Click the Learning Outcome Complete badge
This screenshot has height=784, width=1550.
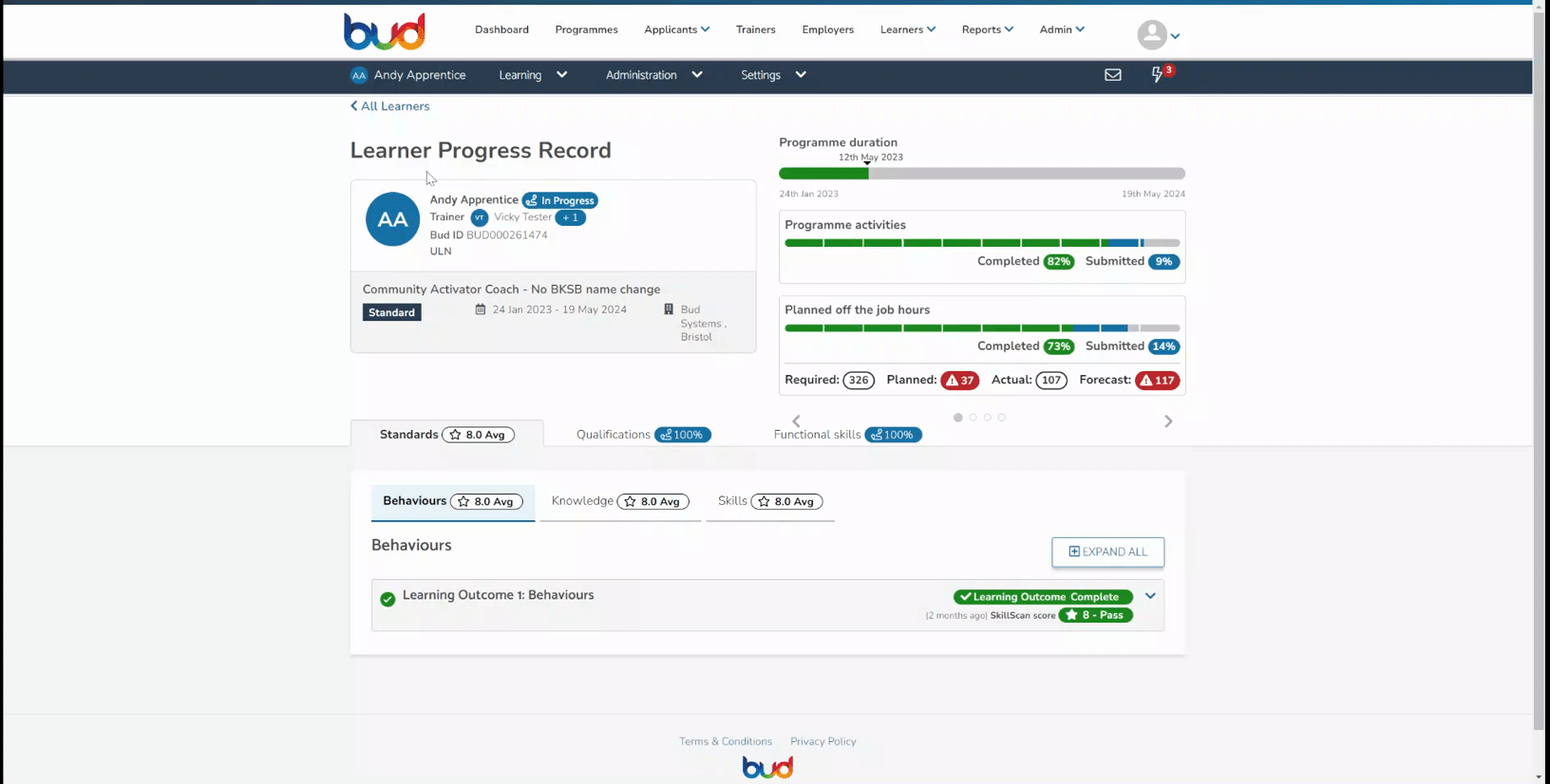1043,597
